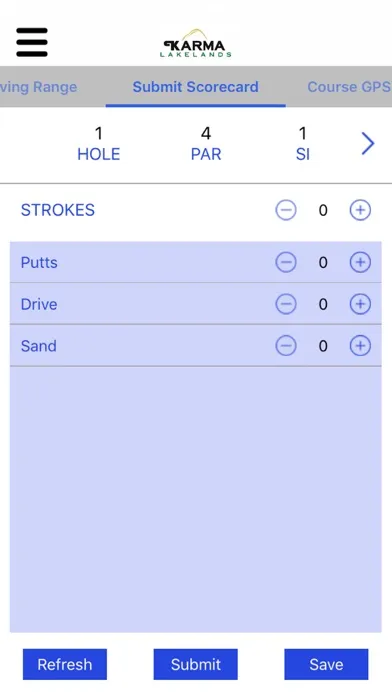Screen dimensions: 392x696
Task: Tap the HOLE number label
Action: click(x=99, y=154)
